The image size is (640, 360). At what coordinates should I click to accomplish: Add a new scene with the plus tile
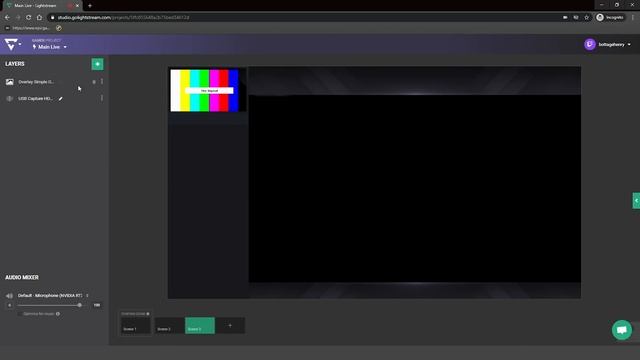(230, 326)
